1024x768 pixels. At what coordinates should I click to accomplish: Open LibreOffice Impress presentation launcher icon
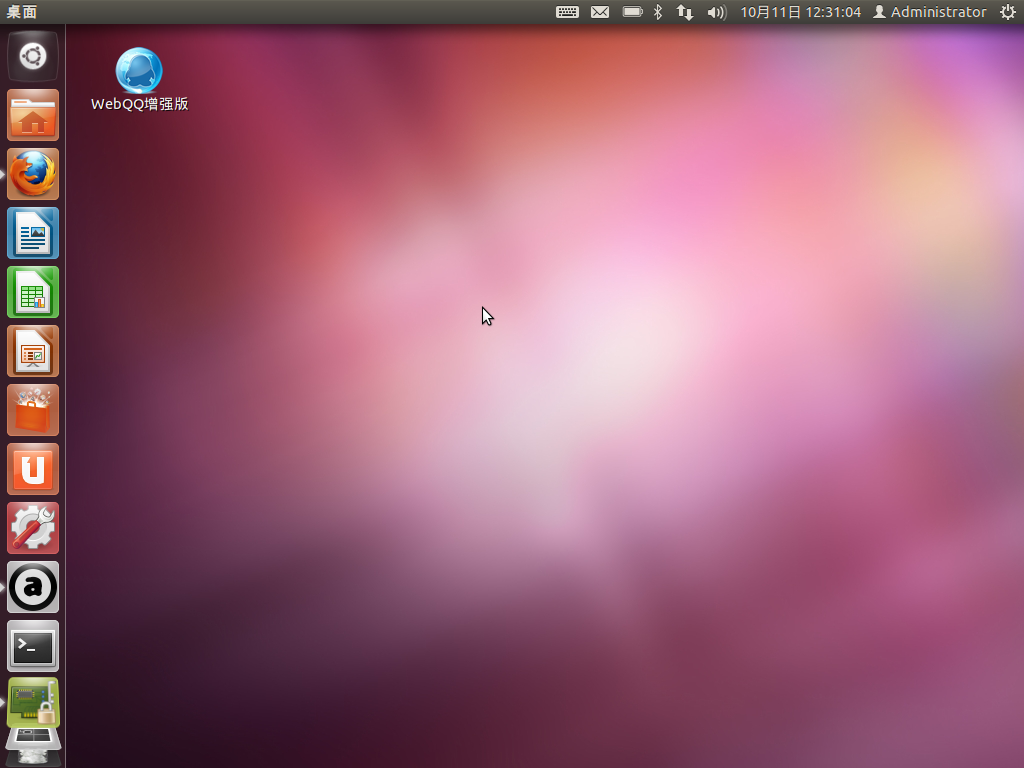tap(33, 351)
